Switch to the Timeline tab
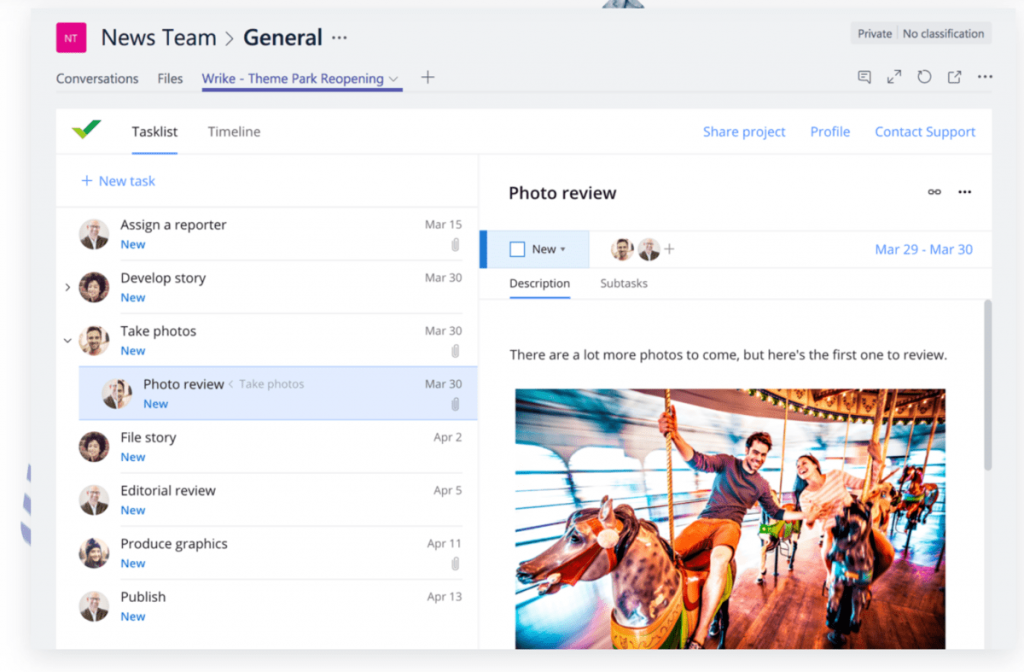The image size is (1024, 672). click(233, 131)
